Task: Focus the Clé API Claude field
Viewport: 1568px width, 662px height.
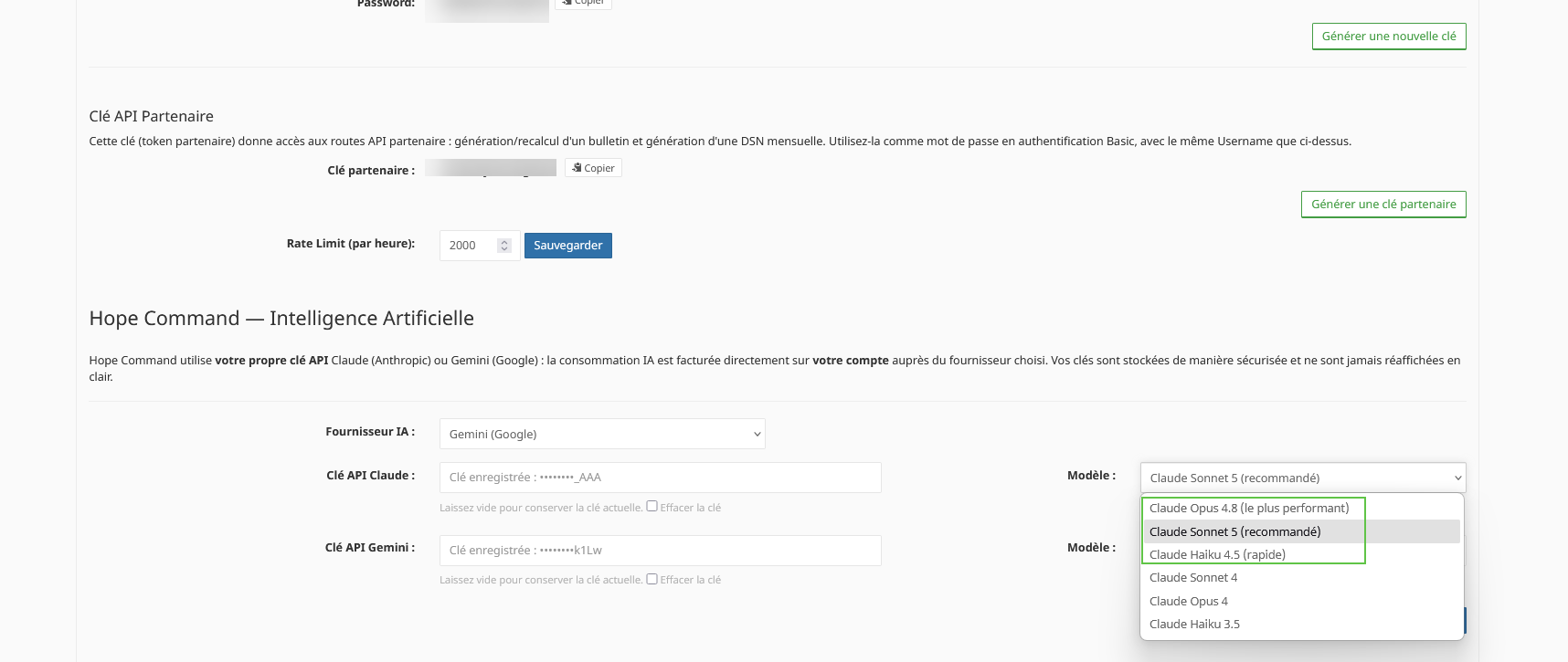Action: 661,478
